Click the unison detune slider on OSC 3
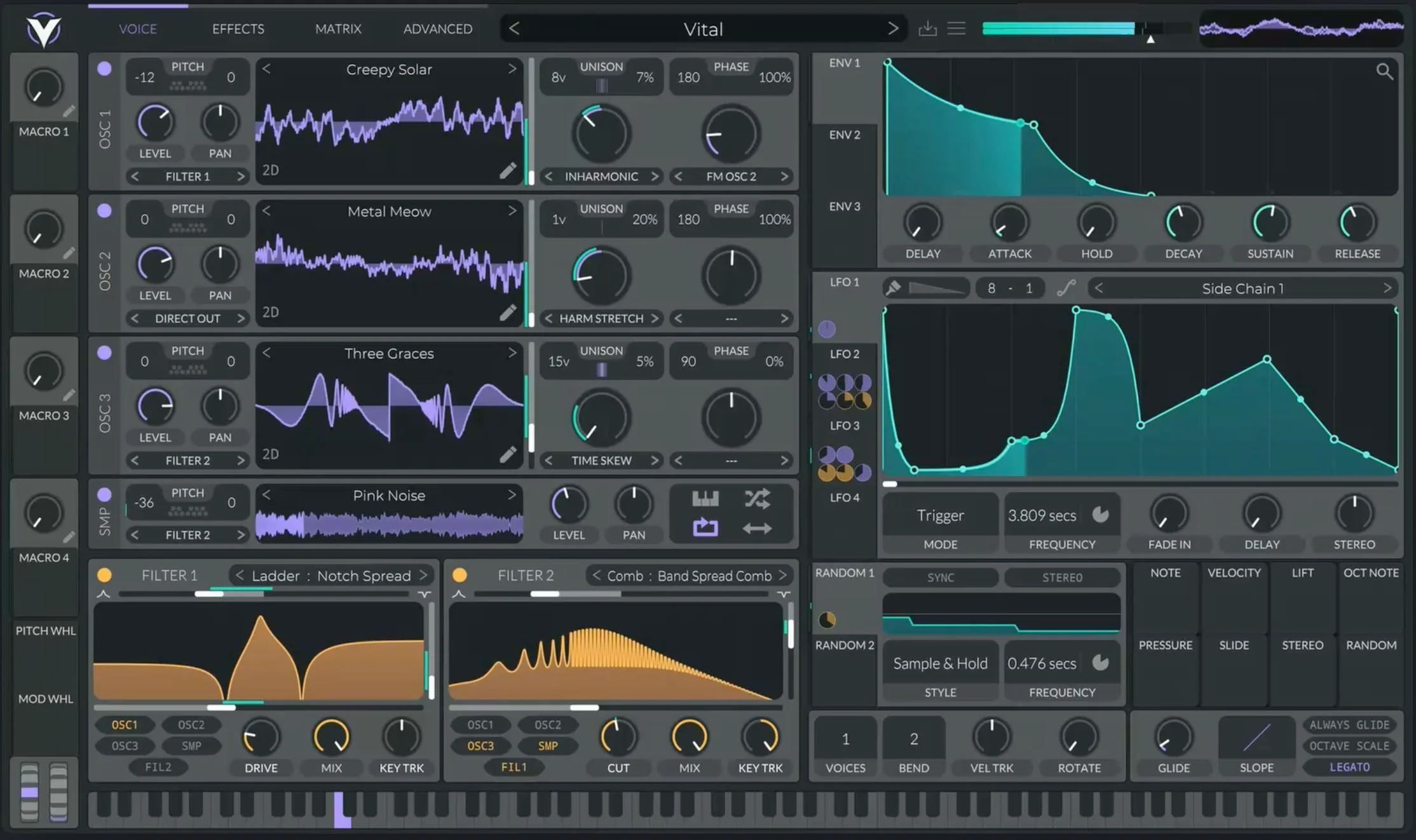 click(x=601, y=369)
